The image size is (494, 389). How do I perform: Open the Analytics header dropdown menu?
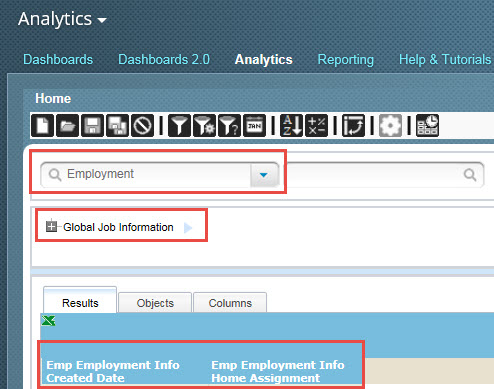tap(62, 19)
